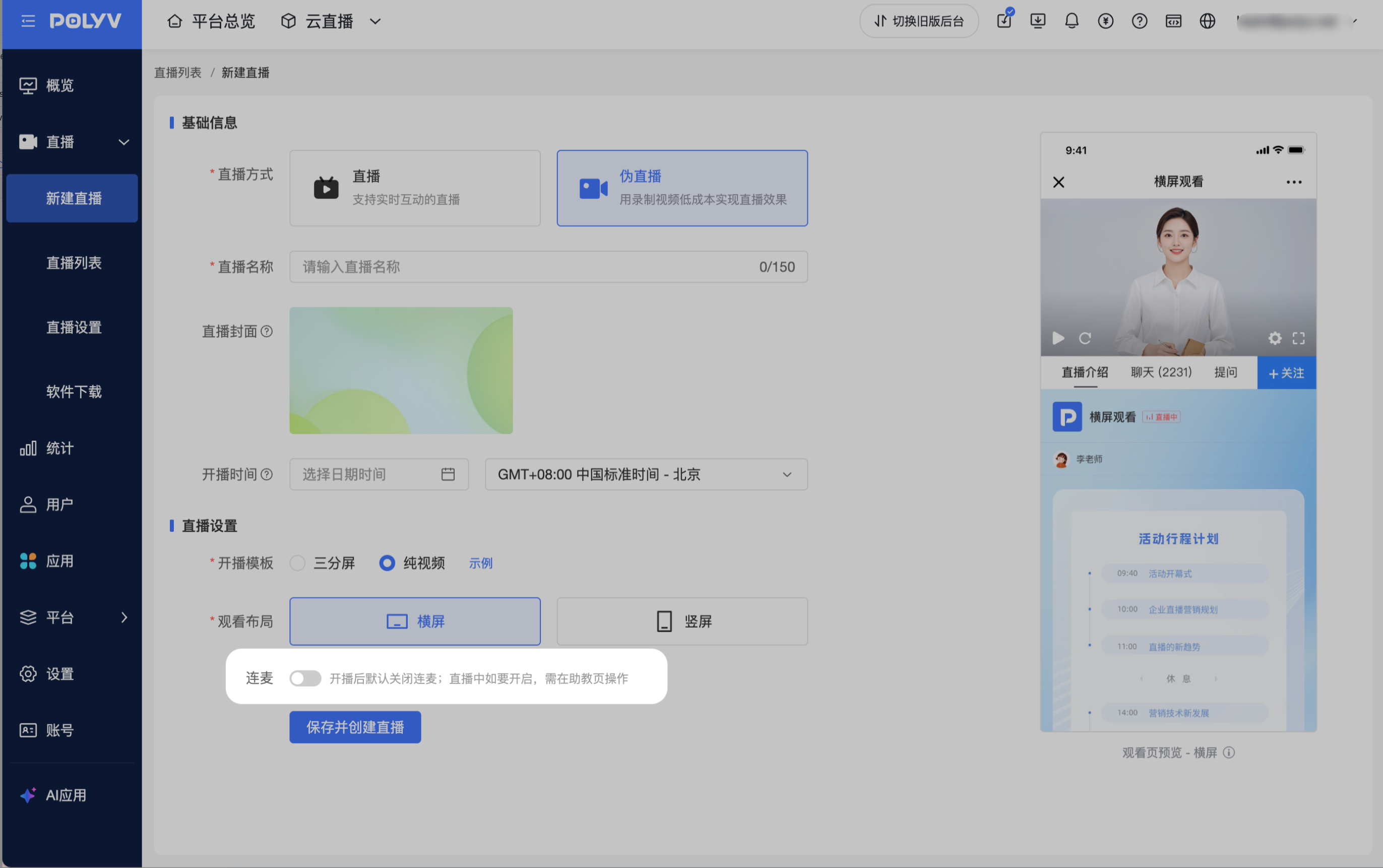The height and width of the screenshot is (868, 1383).
Task: Select the 横屏 viewing layout
Action: pyautogui.click(x=415, y=621)
